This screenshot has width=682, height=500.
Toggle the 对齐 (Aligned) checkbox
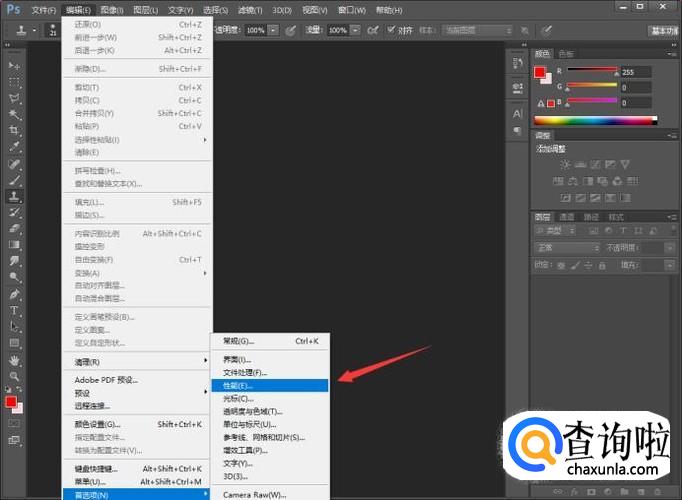[x=392, y=31]
